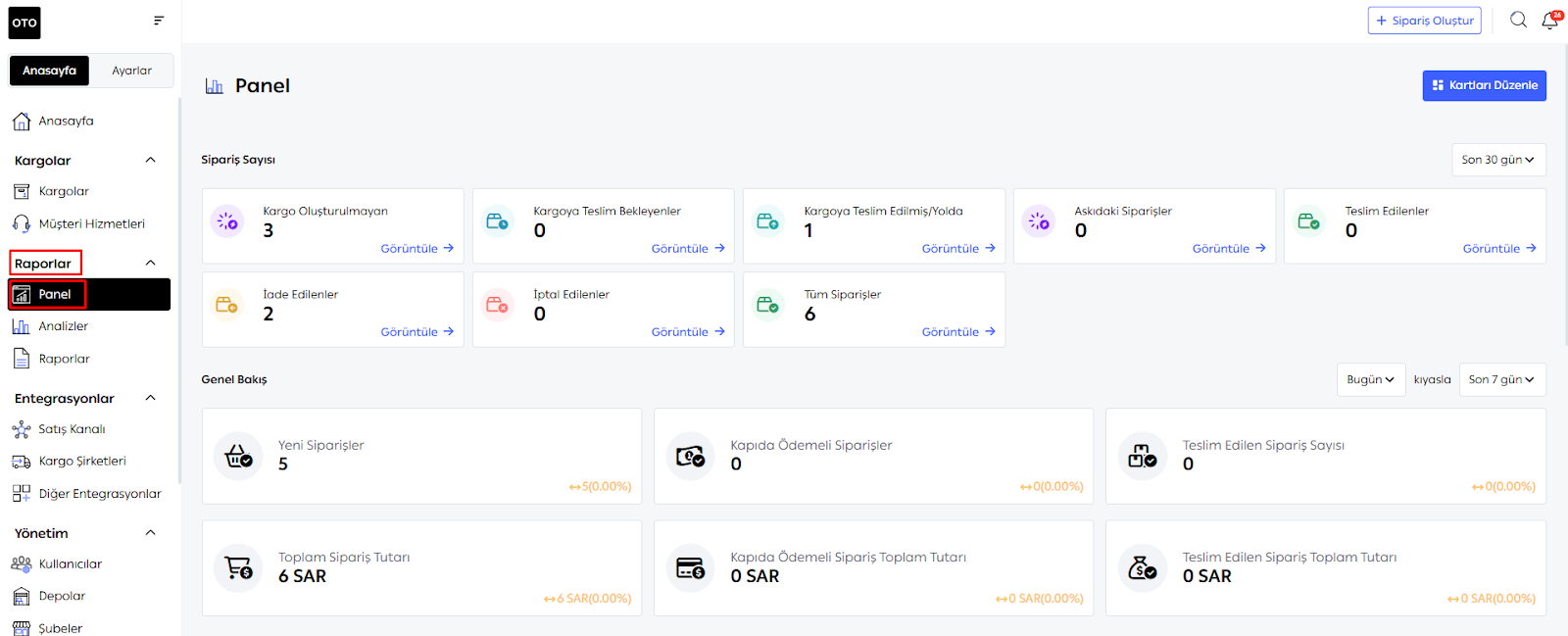Click the Kargo Şirketleri truck icon
The image size is (1568, 636).
[x=22, y=462]
